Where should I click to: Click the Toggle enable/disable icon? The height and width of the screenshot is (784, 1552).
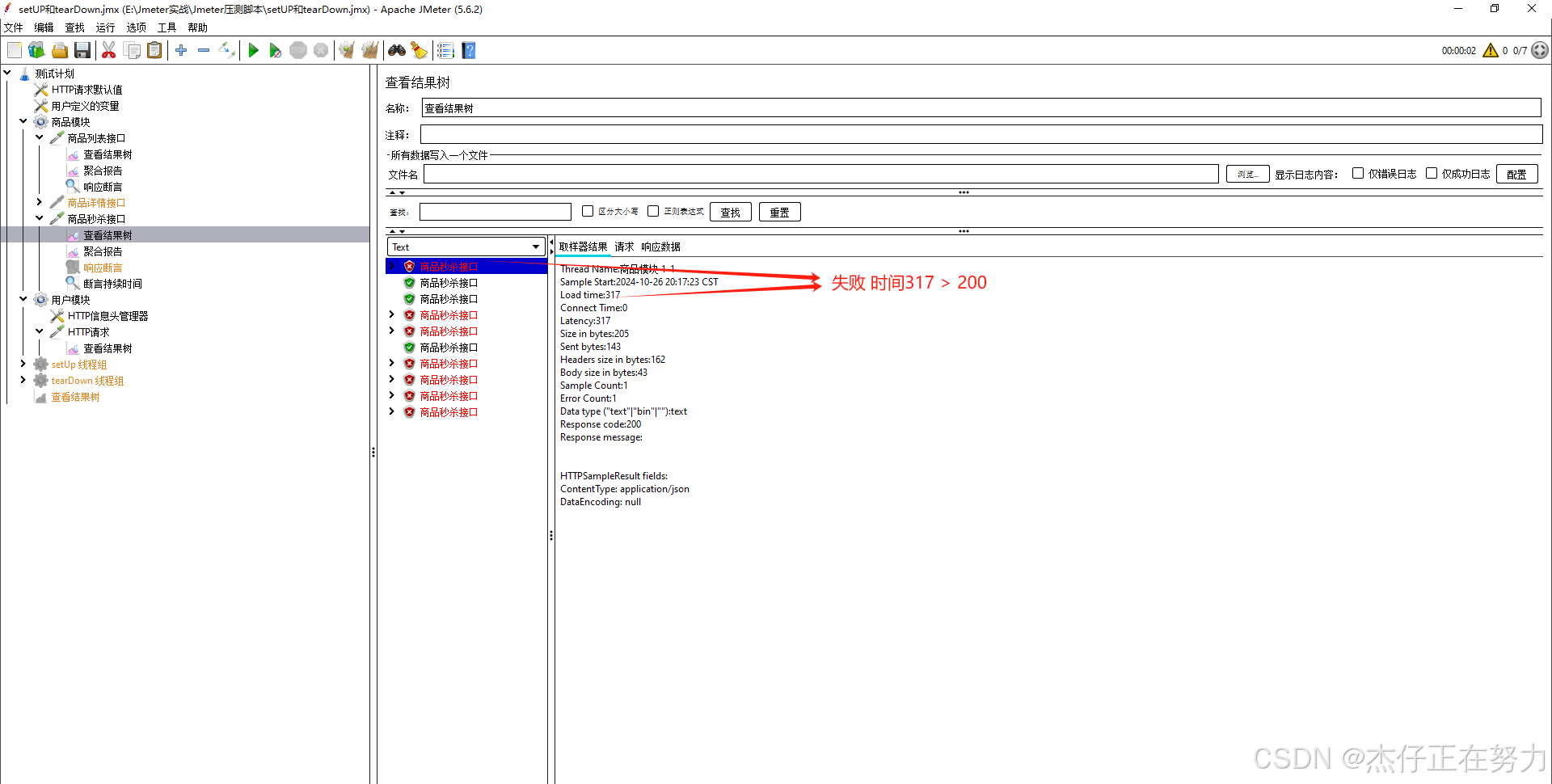(227, 50)
